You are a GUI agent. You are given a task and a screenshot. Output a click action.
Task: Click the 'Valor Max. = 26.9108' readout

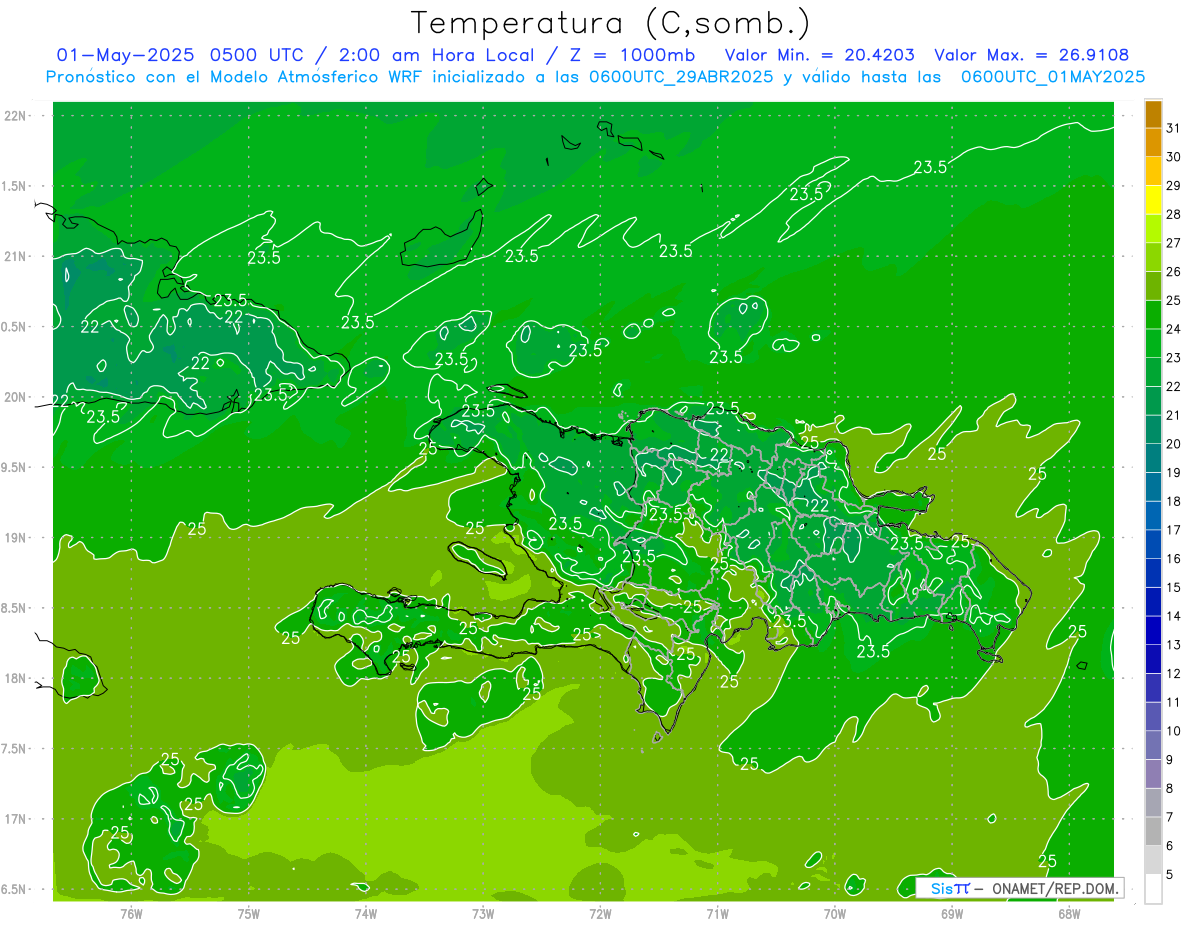point(1032,55)
